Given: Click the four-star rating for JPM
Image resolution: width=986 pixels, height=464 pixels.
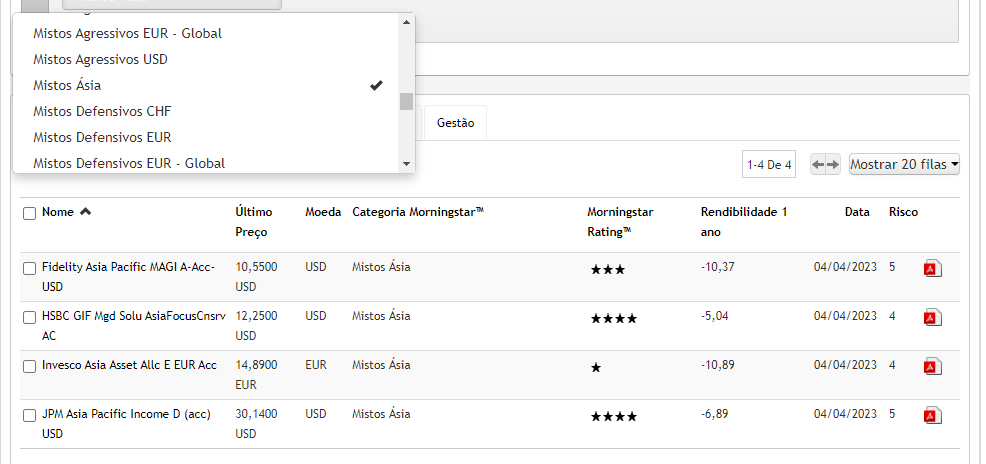Looking at the screenshot, I should [x=613, y=417].
